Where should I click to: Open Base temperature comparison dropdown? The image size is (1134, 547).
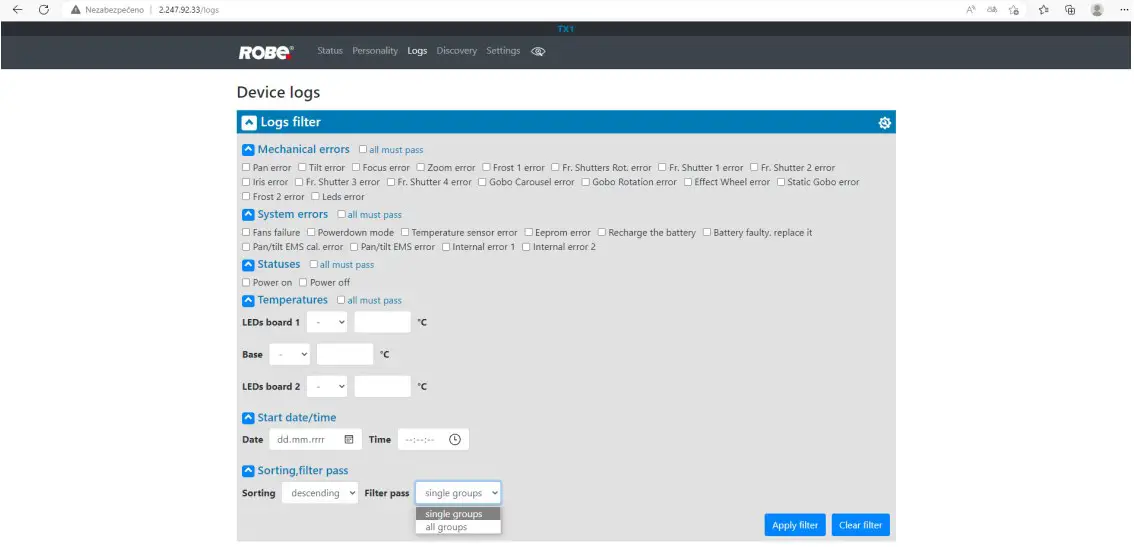click(x=289, y=355)
